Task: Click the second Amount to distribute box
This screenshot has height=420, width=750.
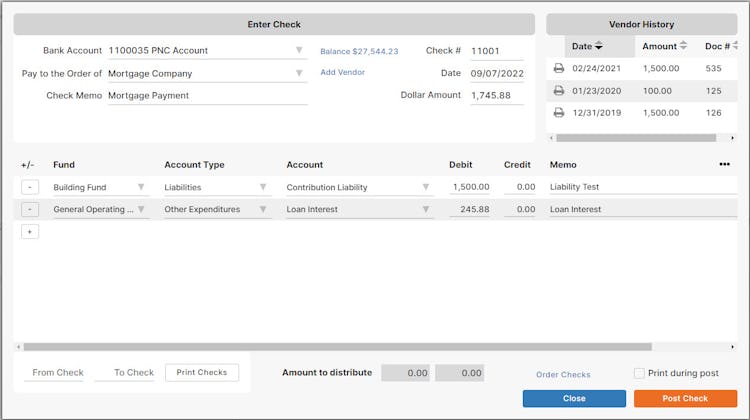Action: (x=460, y=373)
